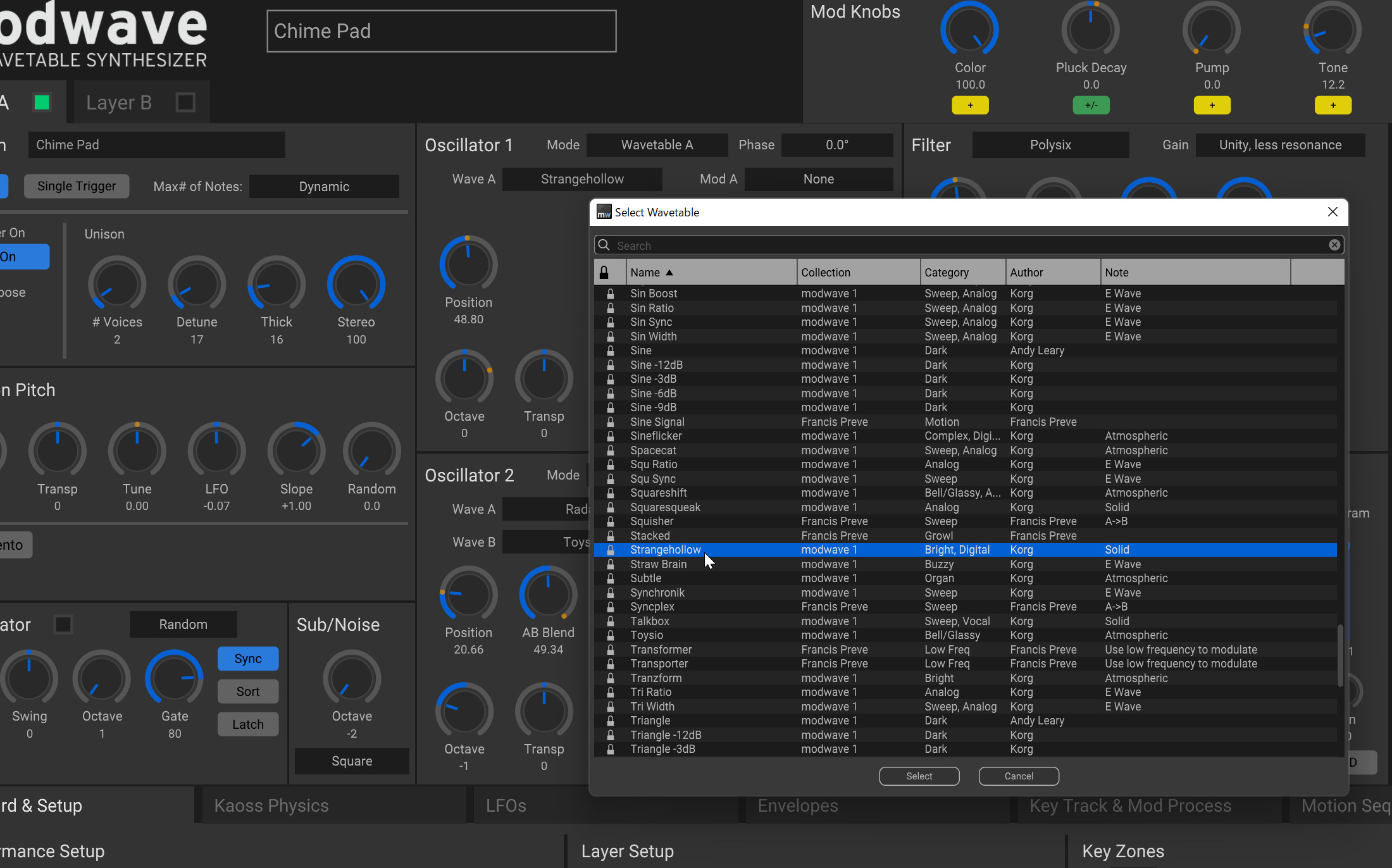The height and width of the screenshot is (868, 1392).
Task: Toggle arpeggiator Latch
Action: 248,724
